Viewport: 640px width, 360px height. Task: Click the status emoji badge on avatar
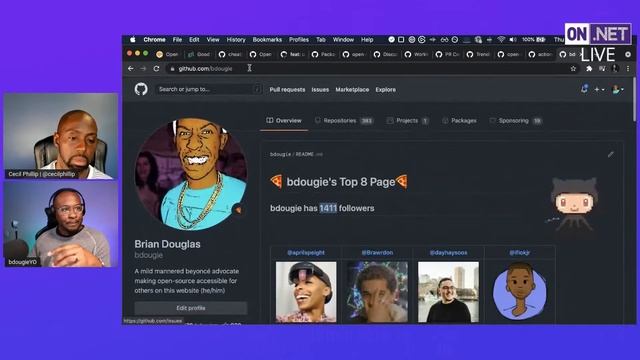pos(238,210)
